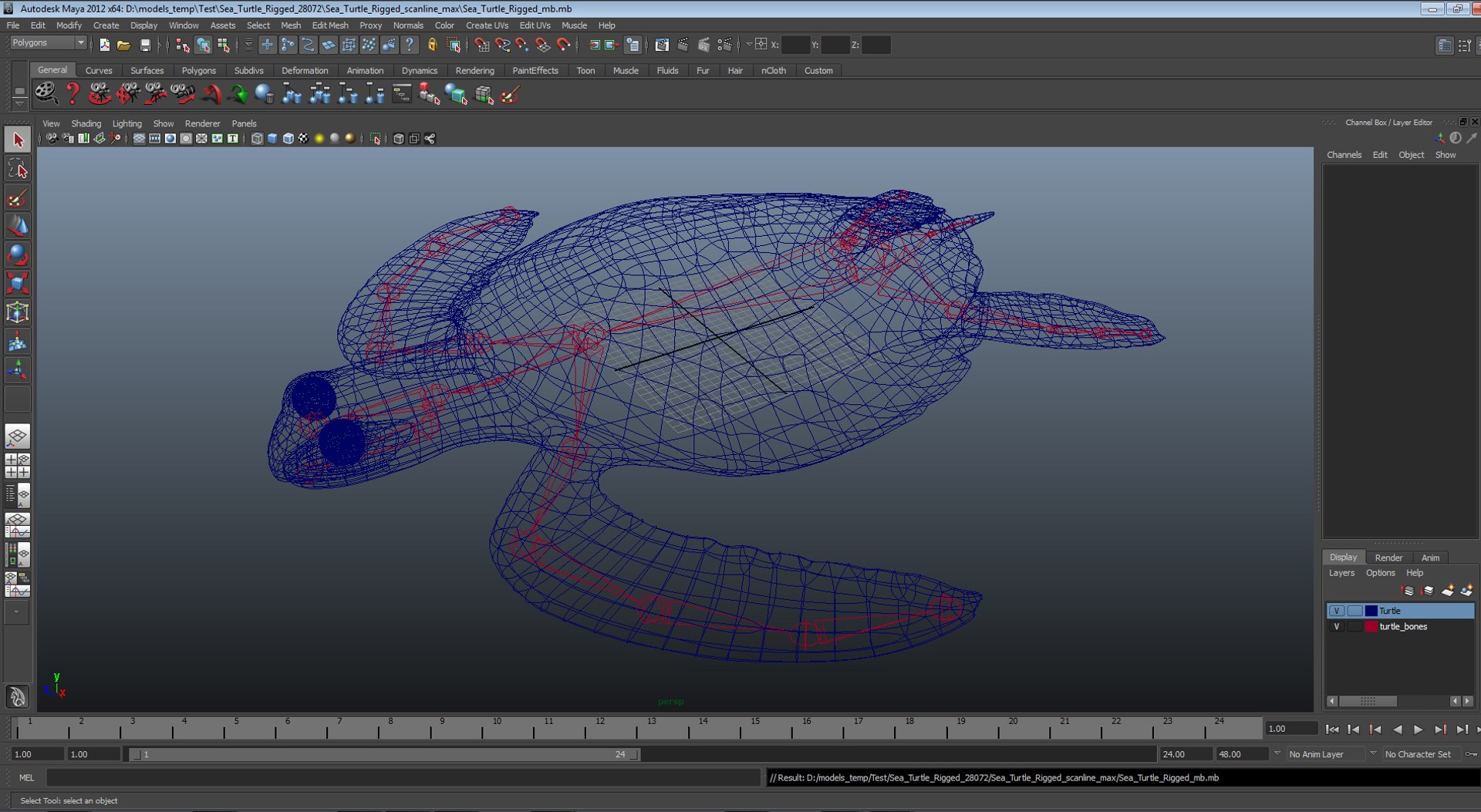This screenshot has width=1481, height=812.
Task: Move selected layer up in list
Action: click(x=1408, y=591)
